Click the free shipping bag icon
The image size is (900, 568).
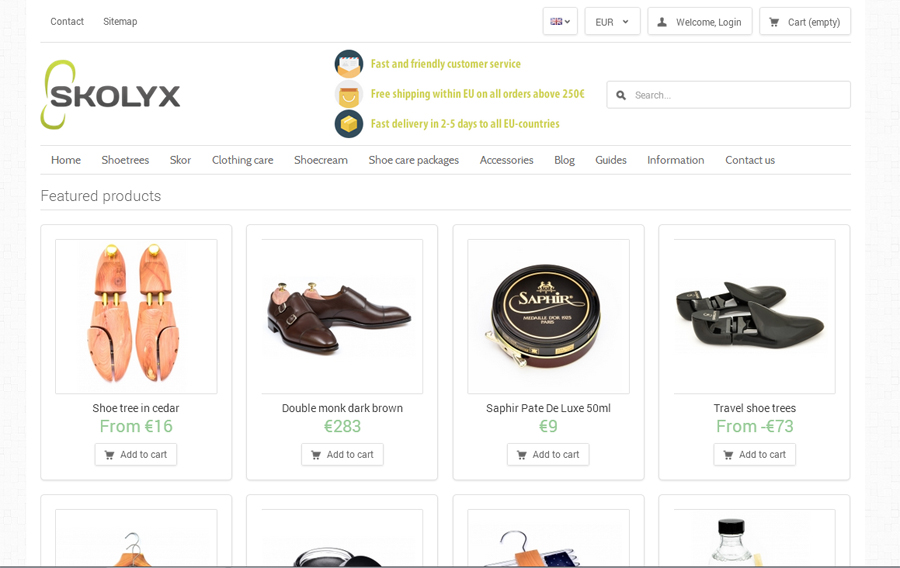pos(349,94)
